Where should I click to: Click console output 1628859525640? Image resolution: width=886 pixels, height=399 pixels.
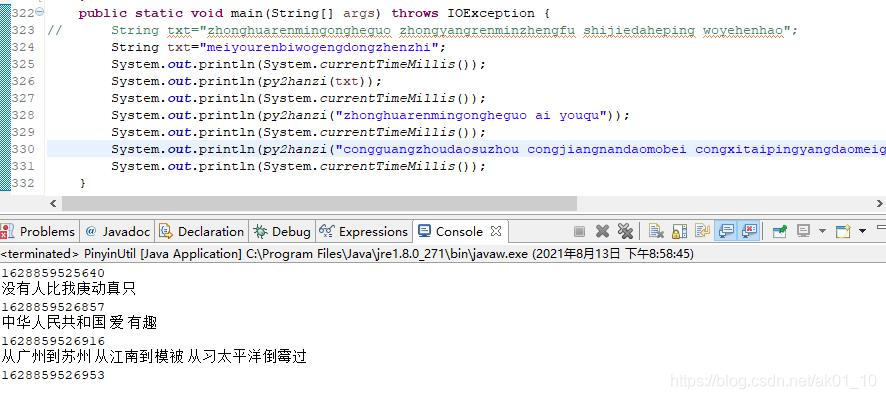[53, 273]
